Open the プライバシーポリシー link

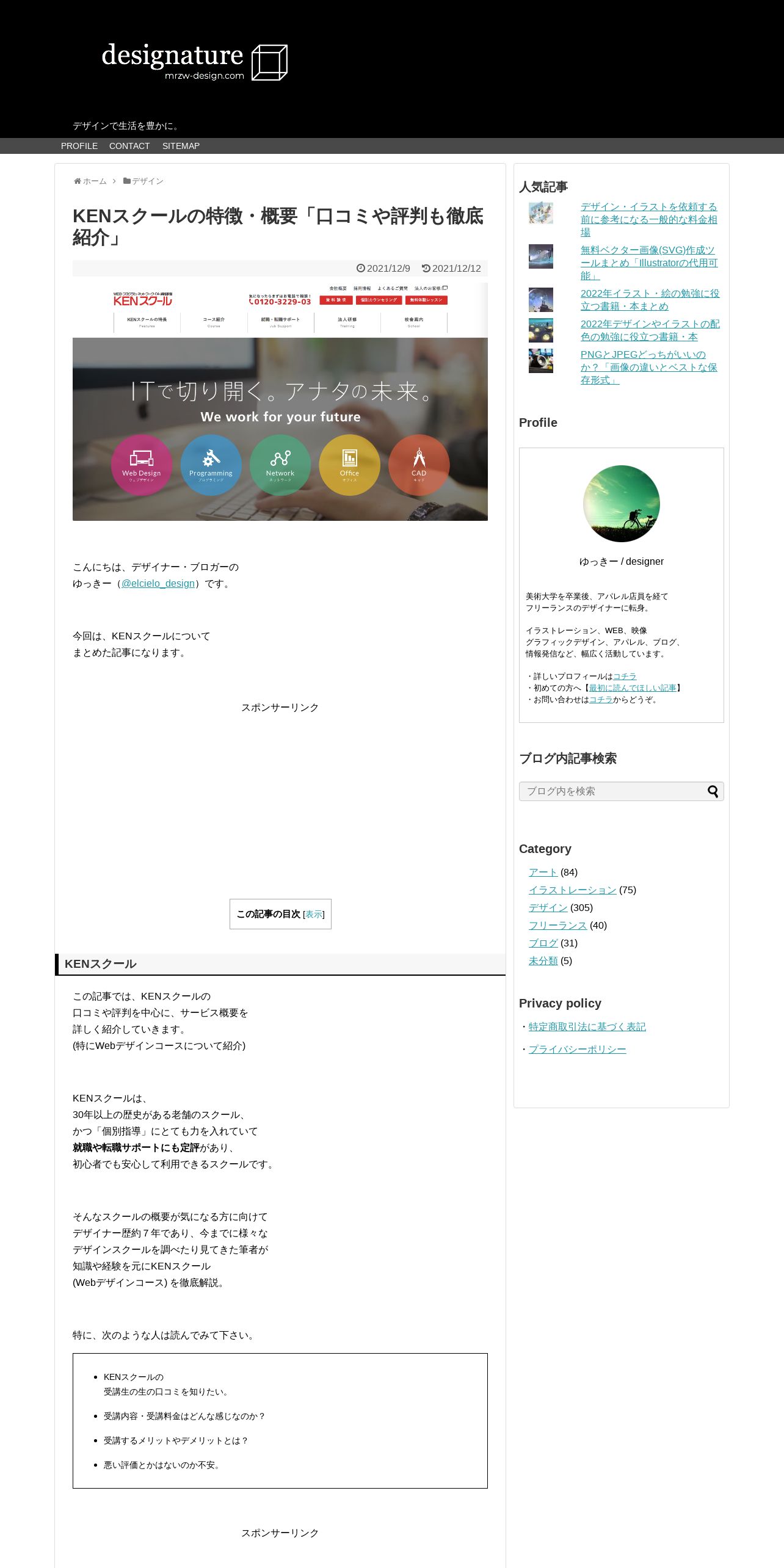[x=578, y=1049]
